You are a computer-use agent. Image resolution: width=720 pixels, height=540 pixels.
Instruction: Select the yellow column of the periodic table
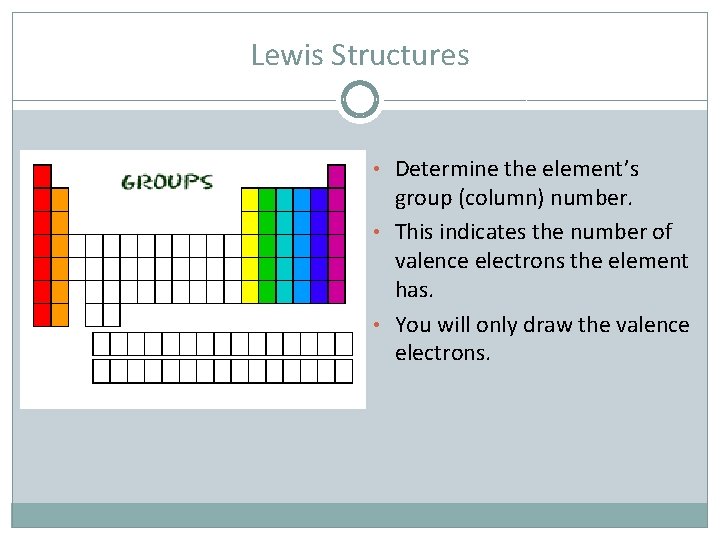pos(250,245)
